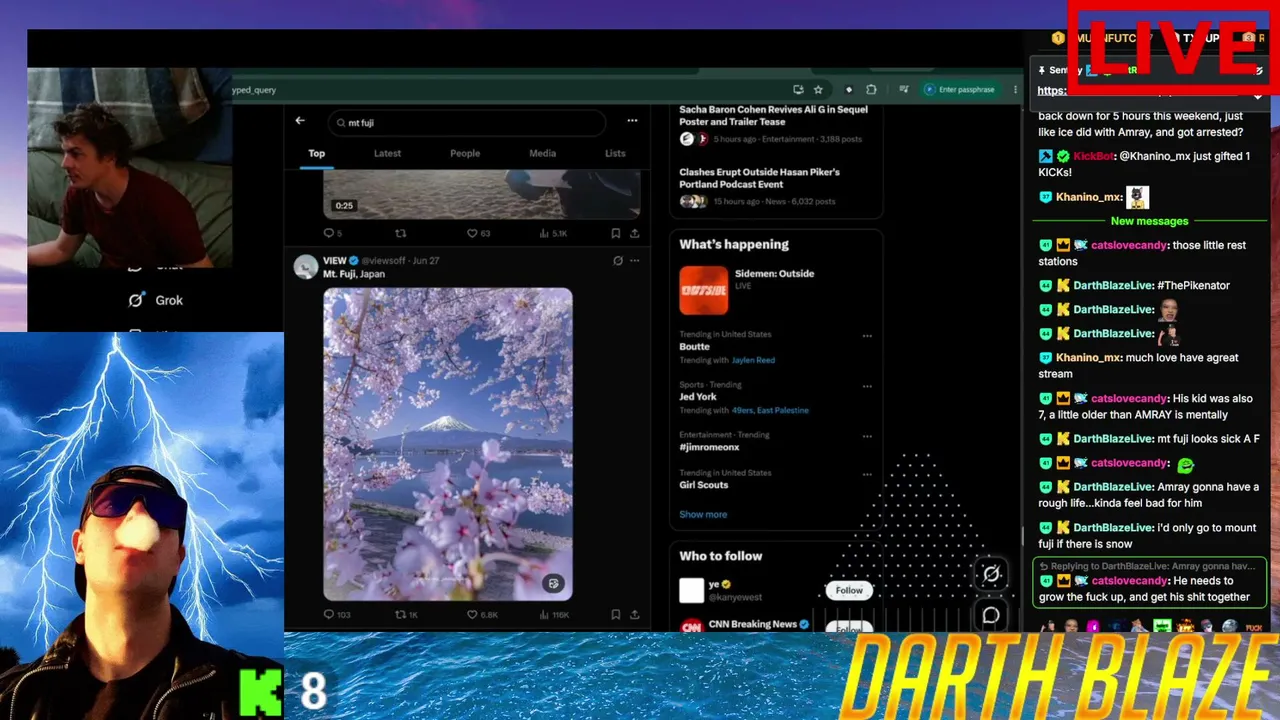Share the VIEW Mt. Fuji post

(x=634, y=615)
